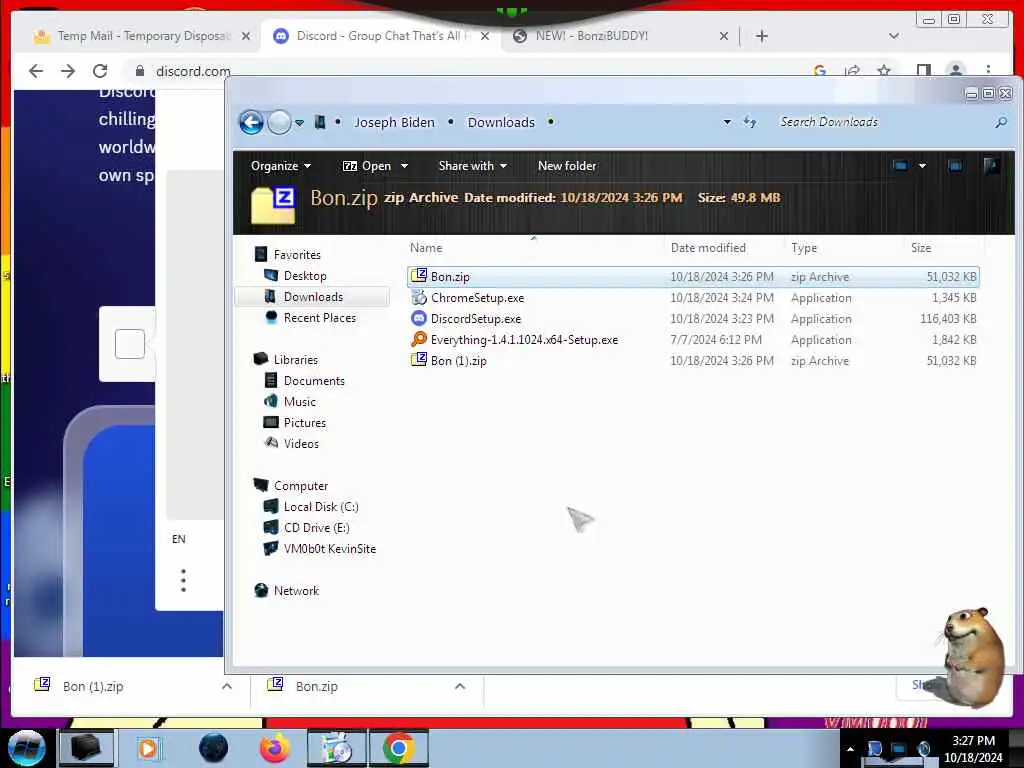Image resolution: width=1024 pixels, height=768 pixels.
Task: Switch to Discord browser tab
Action: coord(381,36)
